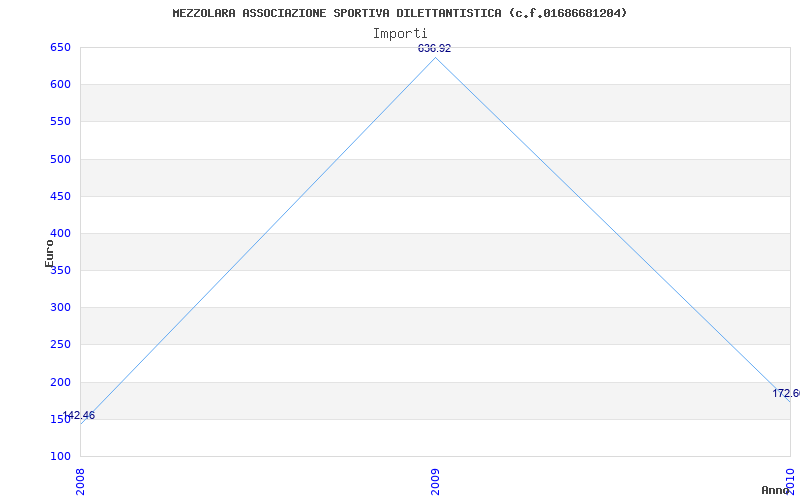The image size is (800, 500).
Task: Select the 2008 x-axis label
Action: (80, 481)
